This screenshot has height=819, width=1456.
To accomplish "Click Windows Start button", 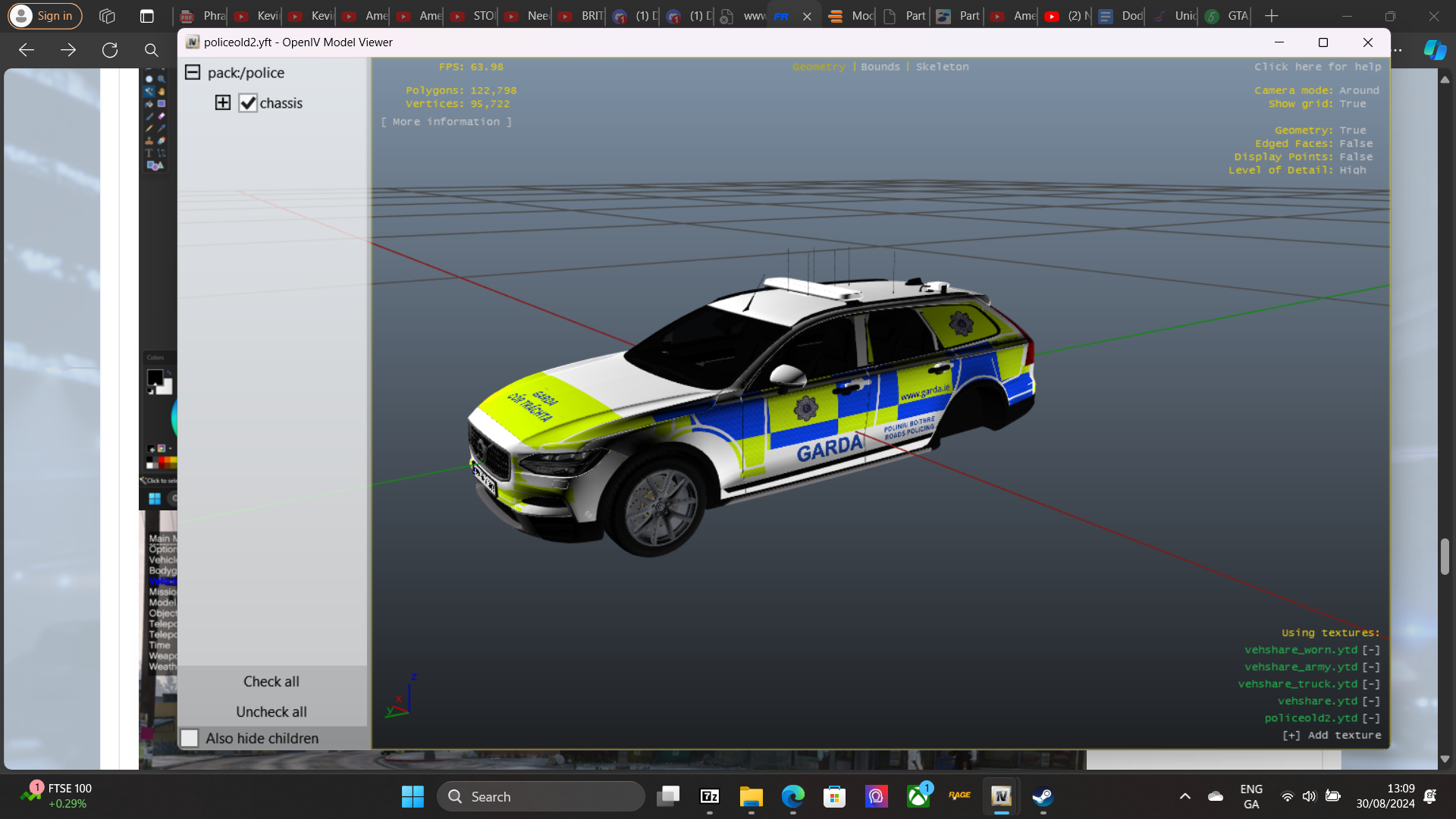I will 413,796.
